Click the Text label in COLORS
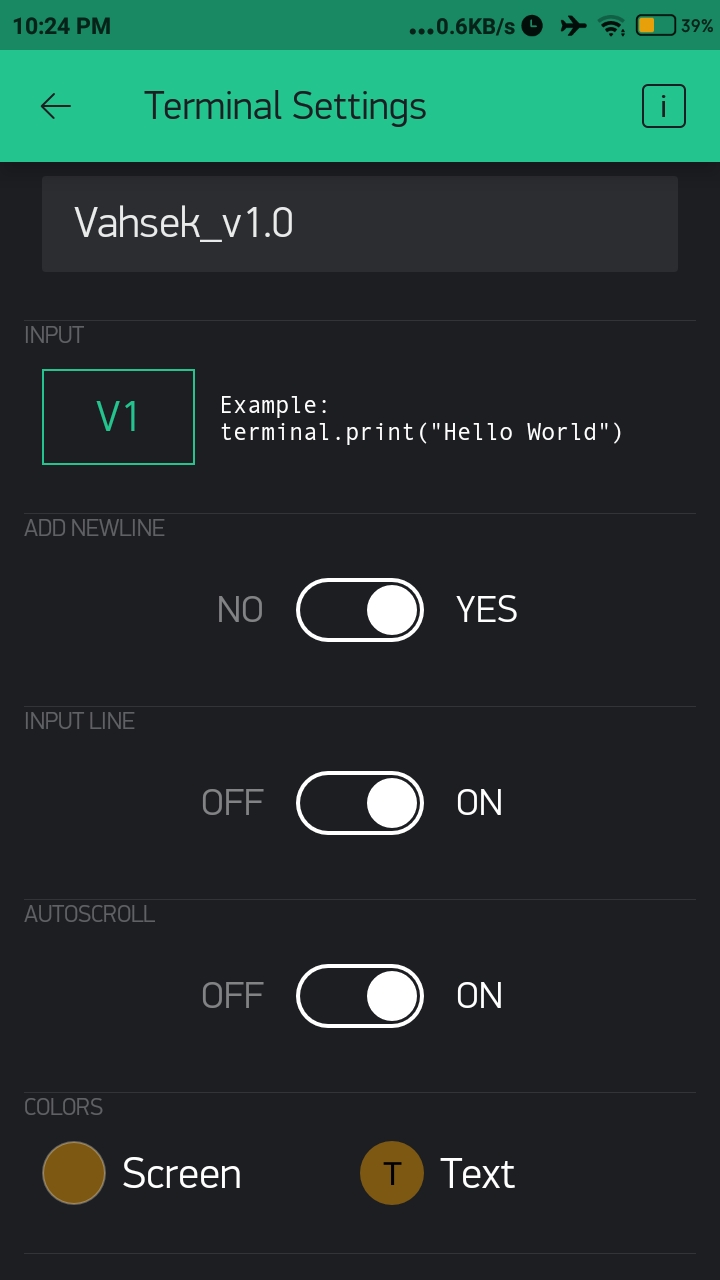The height and width of the screenshot is (1280, 720). (477, 1172)
